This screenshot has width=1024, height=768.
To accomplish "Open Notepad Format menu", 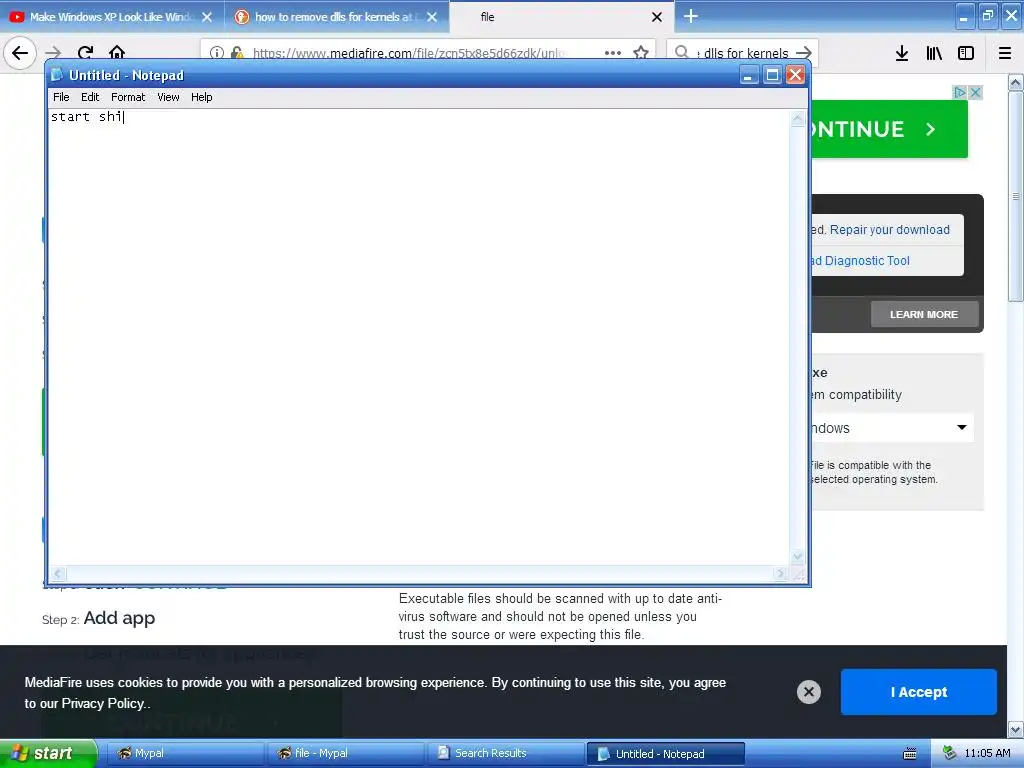I will click(x=128, y=97).
